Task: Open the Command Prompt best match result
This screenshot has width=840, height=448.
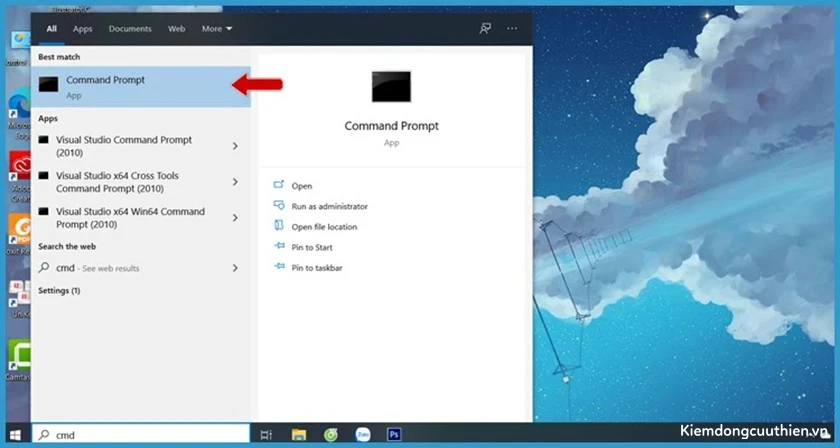Action: pos(141,87)
